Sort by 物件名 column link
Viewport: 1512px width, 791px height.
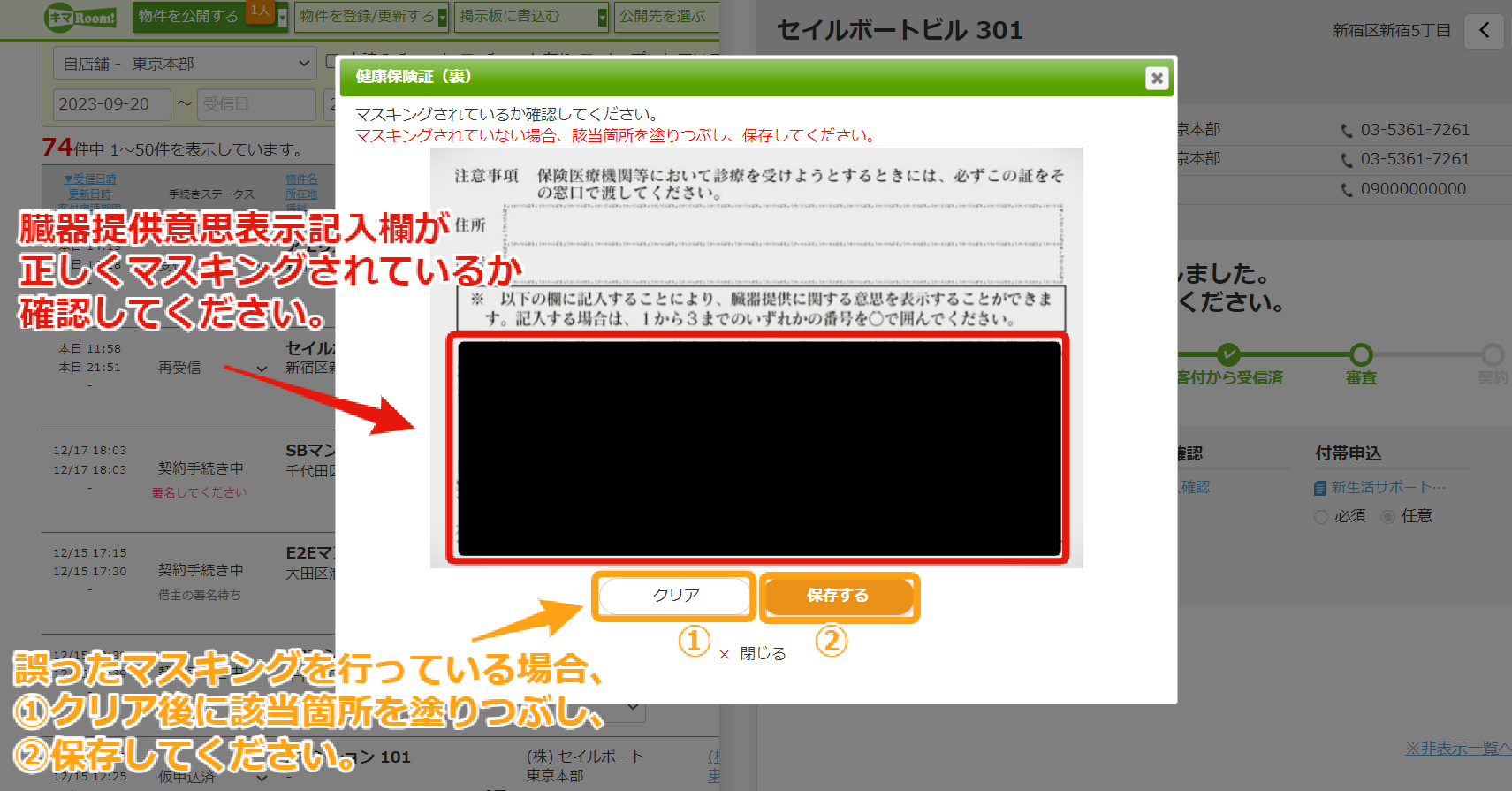tap(300, 179)
